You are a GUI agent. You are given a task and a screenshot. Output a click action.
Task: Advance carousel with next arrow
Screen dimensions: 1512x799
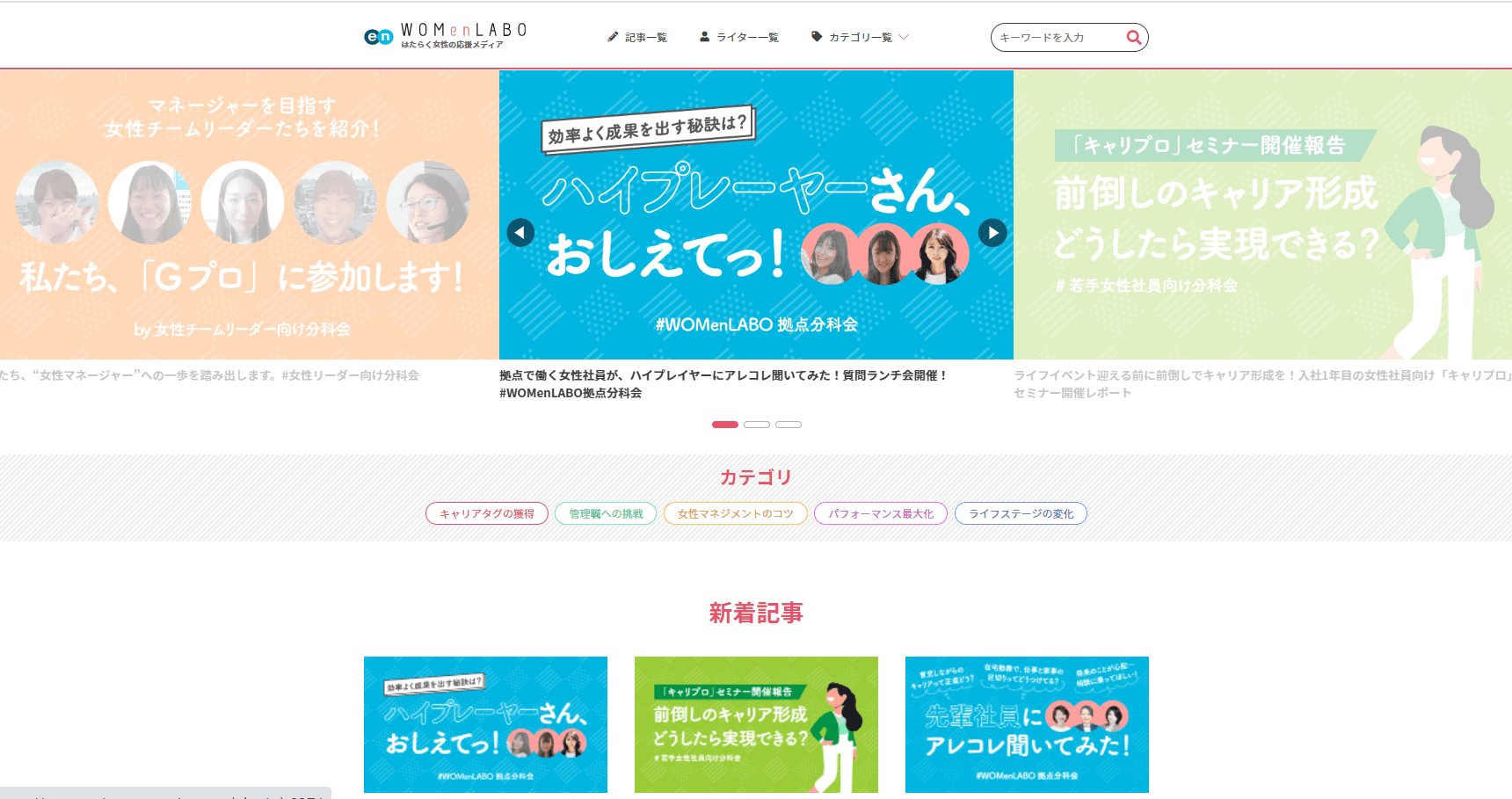[992, 233]
